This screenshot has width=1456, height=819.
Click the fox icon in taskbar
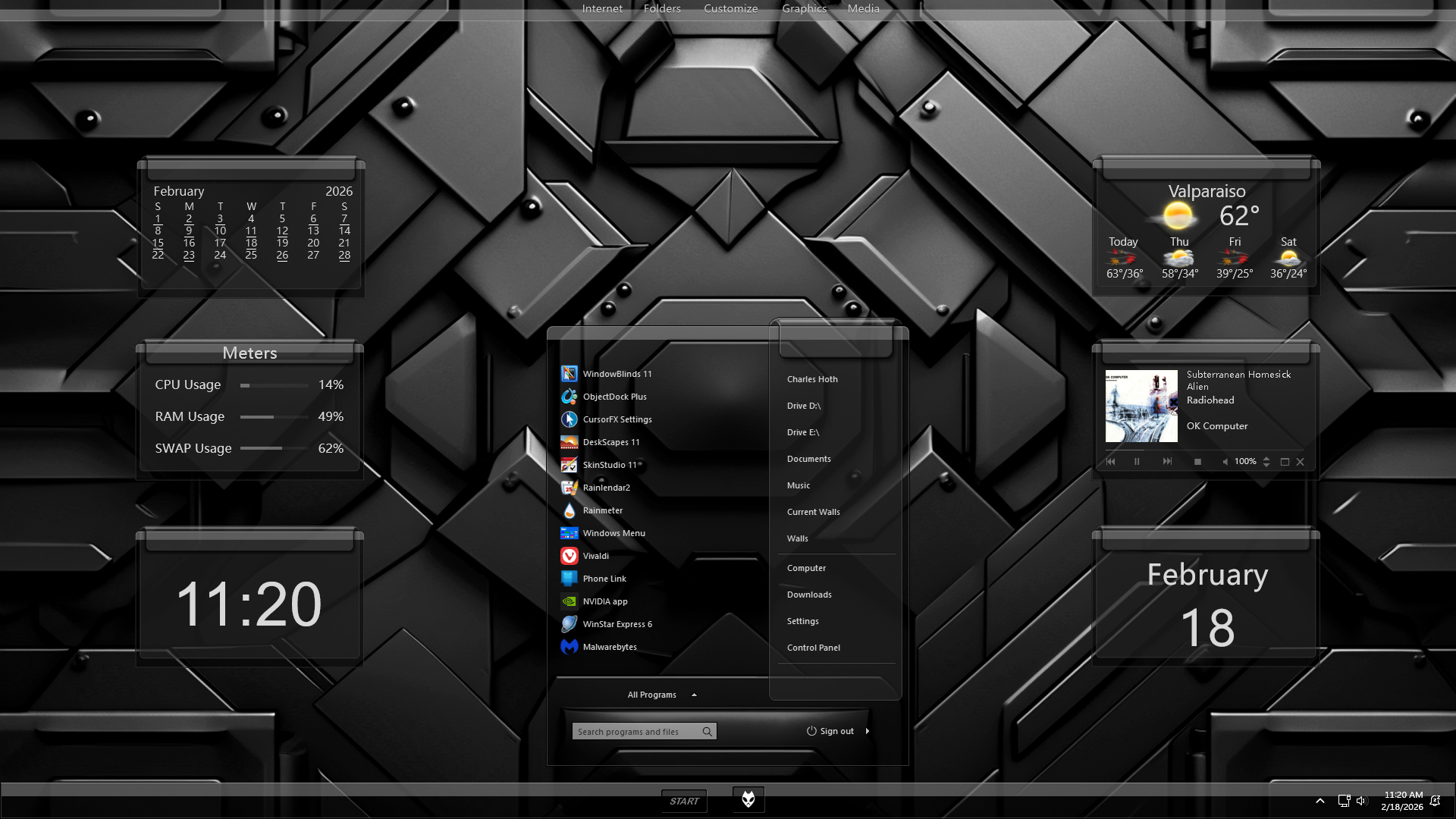pos(748,799)
